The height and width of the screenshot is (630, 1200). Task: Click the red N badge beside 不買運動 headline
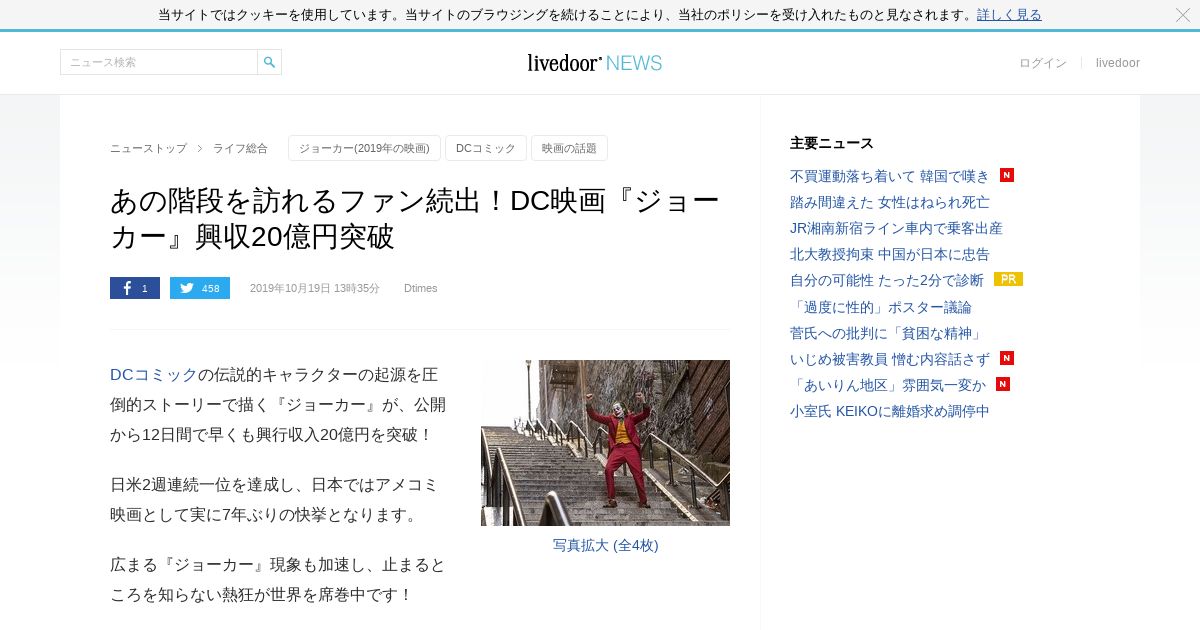(x=1007, y=175)
